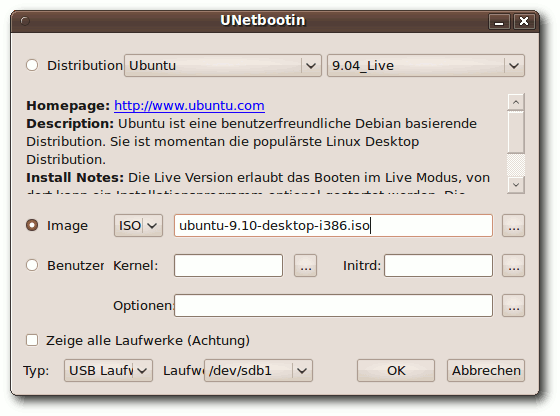Click the description scrollbar thumb

(516, 132)
